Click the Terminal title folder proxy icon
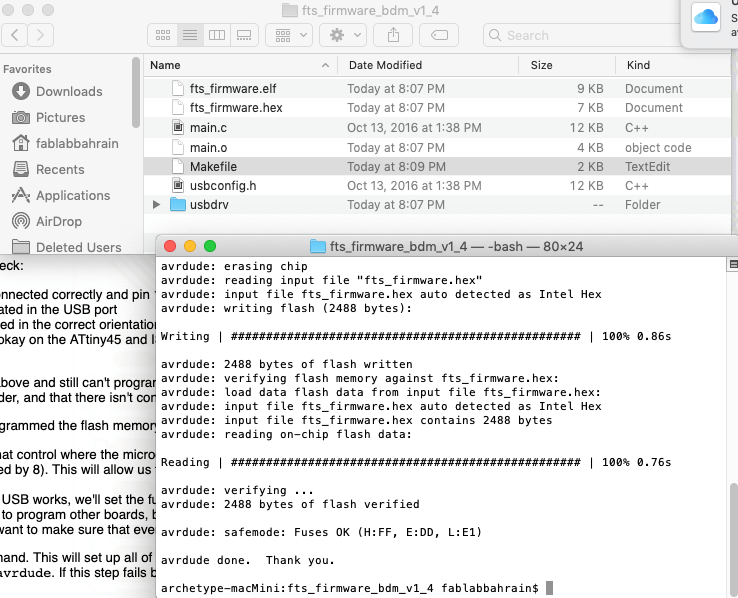The width and height of the screenshot is (738, 598). 318,246
